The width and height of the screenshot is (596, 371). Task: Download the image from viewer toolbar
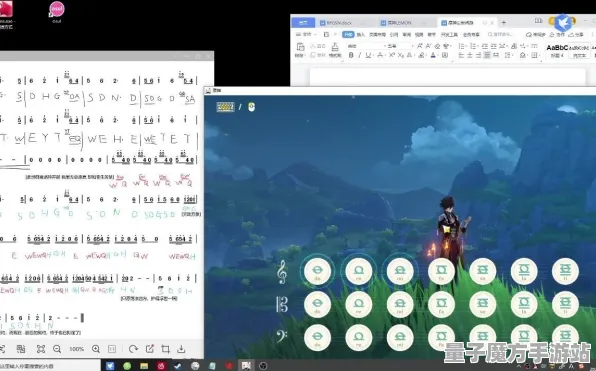click(x=182, y=349)
